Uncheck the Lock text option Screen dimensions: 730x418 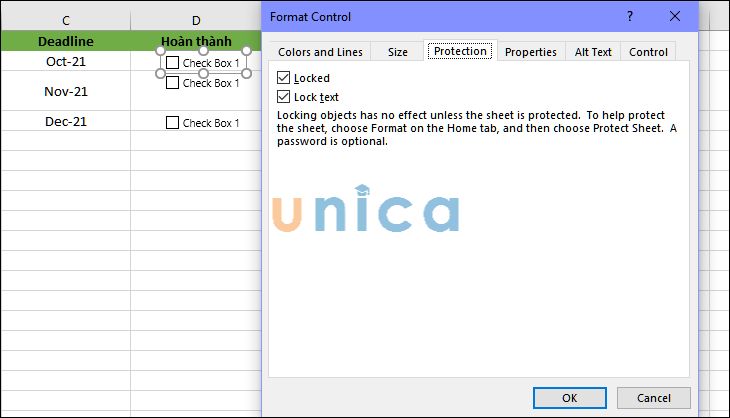(284, 97)
